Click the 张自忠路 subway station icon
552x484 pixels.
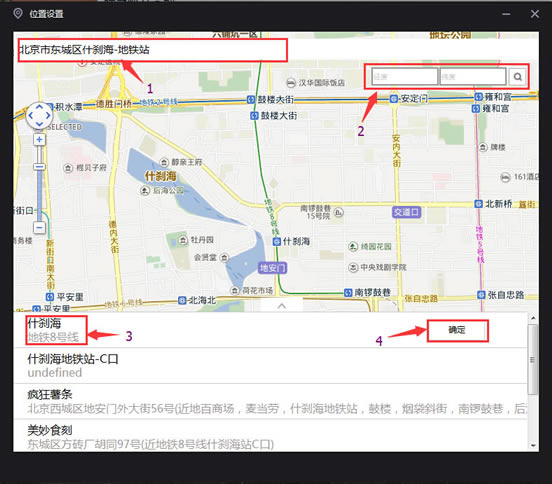[481, 295]
